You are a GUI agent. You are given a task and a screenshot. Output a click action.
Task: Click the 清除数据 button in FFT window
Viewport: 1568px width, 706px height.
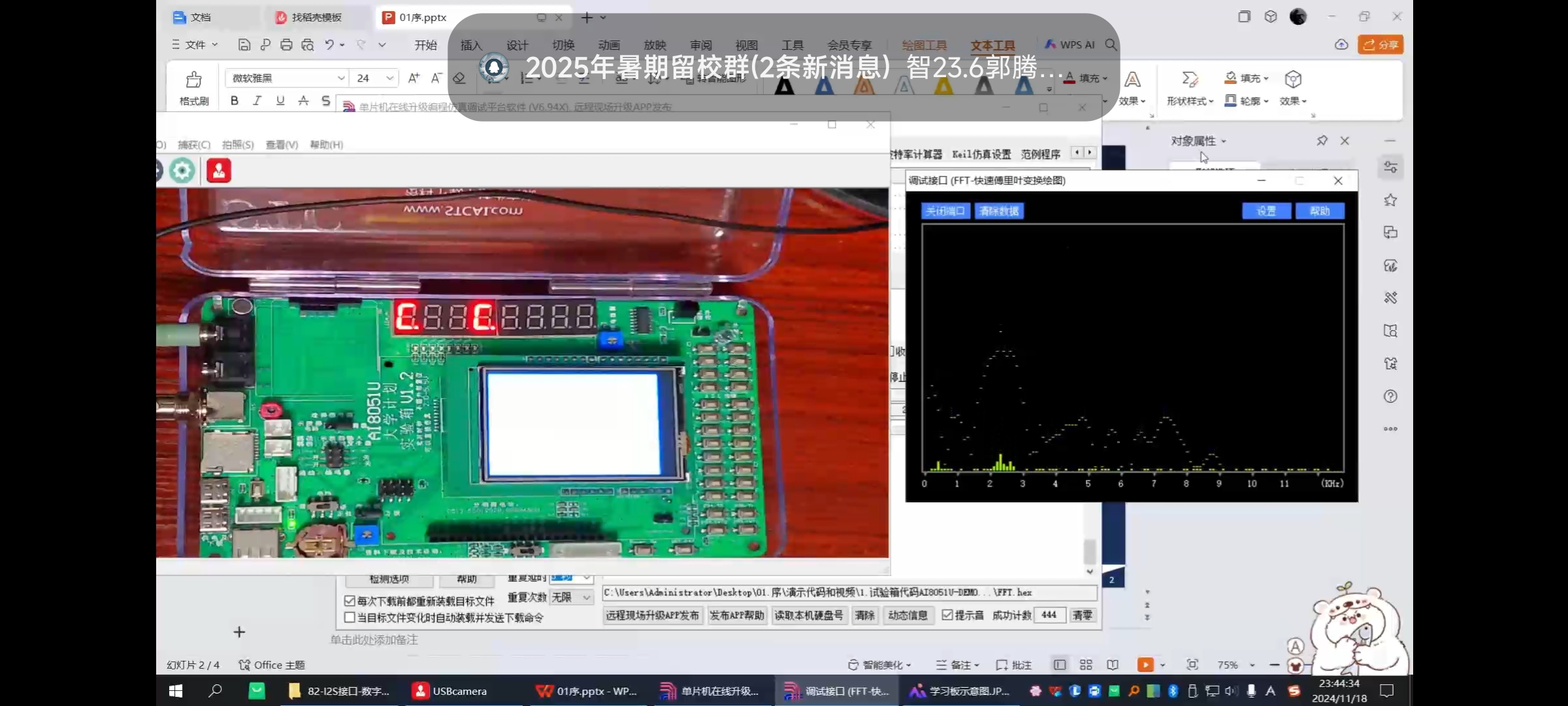(999, 211)
